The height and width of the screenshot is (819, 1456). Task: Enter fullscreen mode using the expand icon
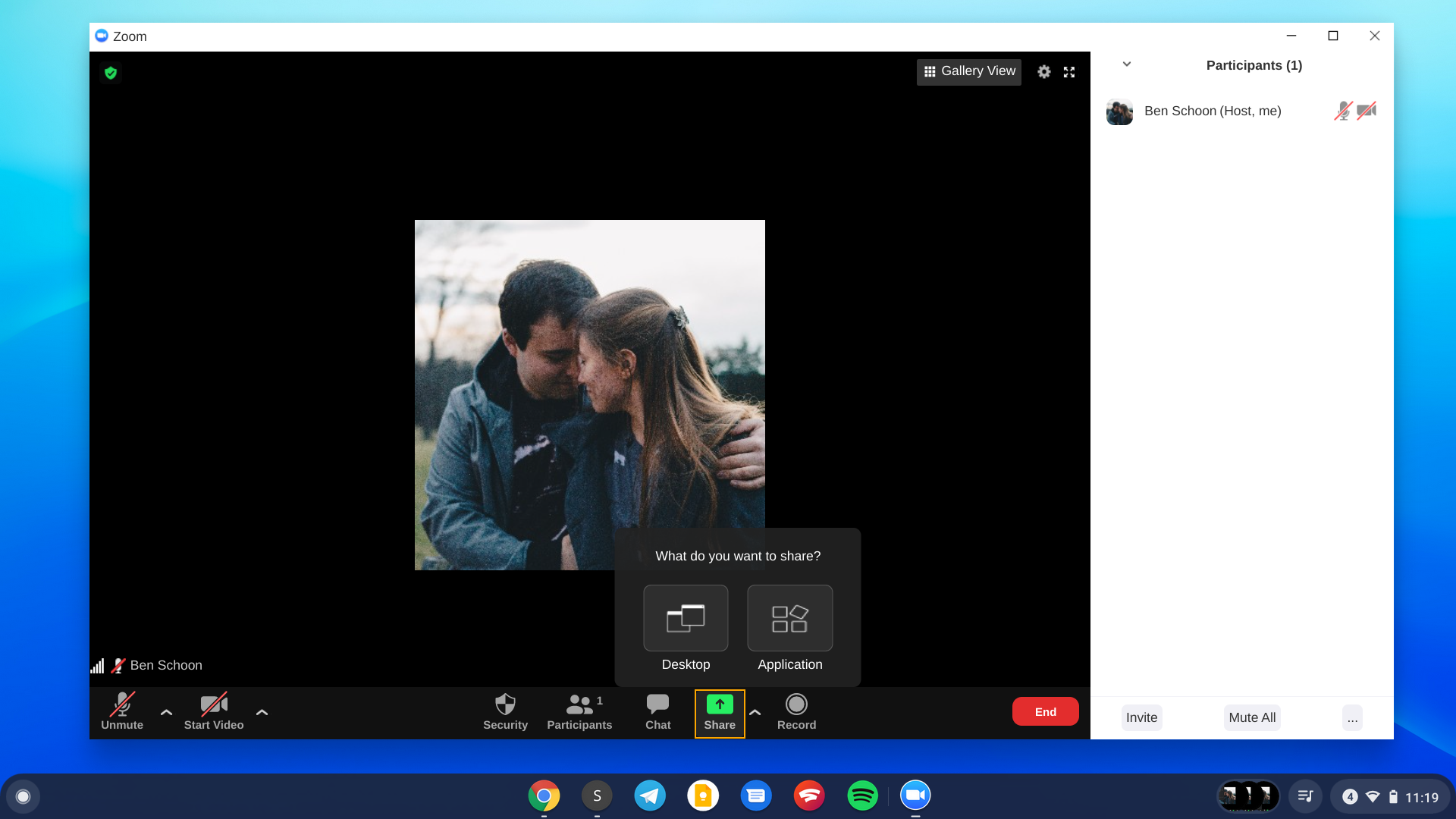coord(1069,72)
